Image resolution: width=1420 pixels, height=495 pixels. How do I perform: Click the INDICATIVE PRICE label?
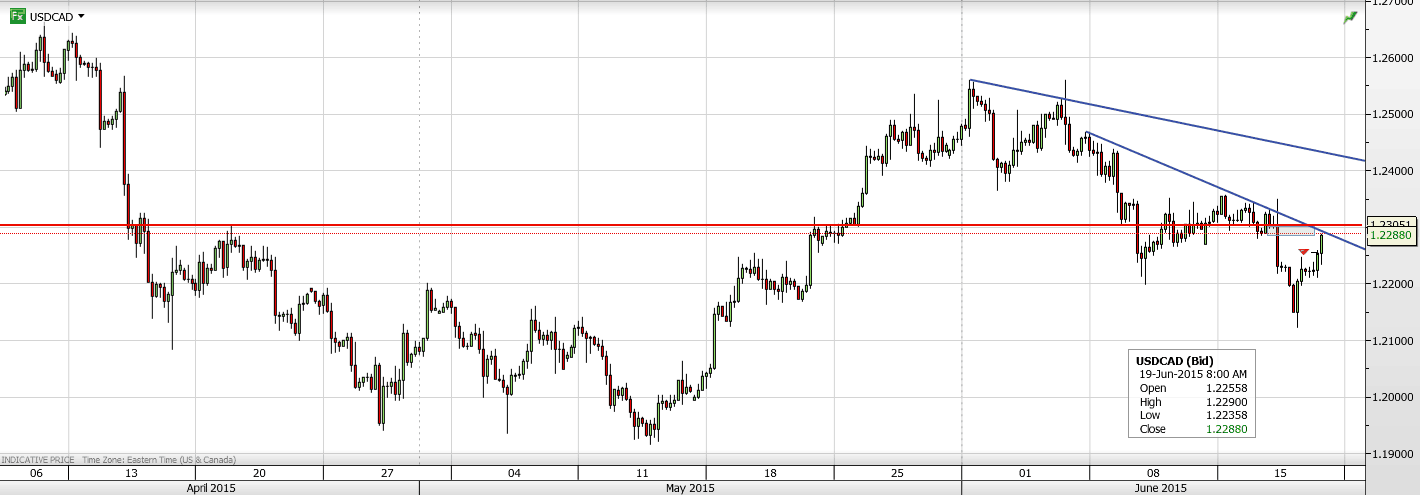point(36,460)
